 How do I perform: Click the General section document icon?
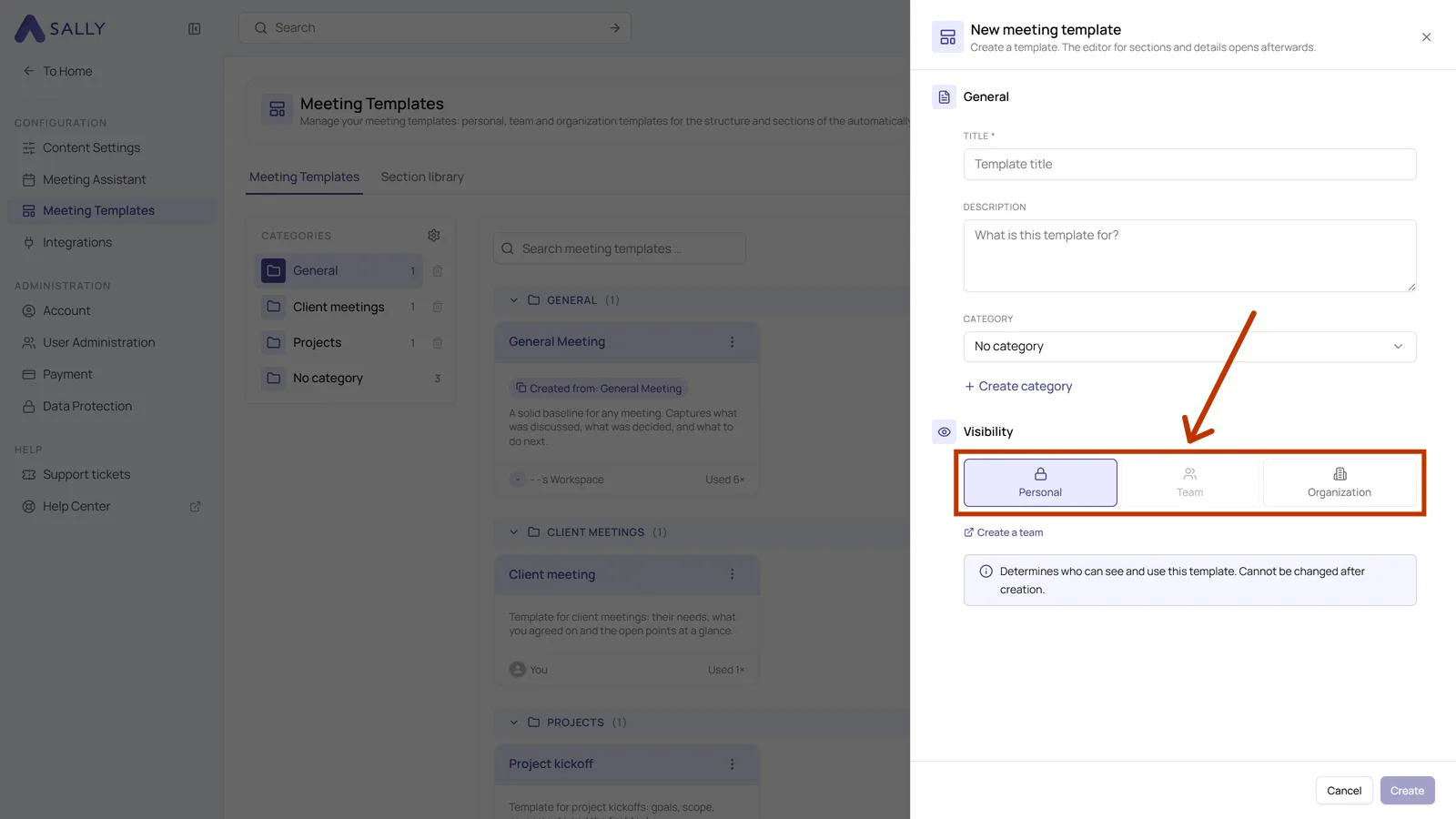pos(944,97)
